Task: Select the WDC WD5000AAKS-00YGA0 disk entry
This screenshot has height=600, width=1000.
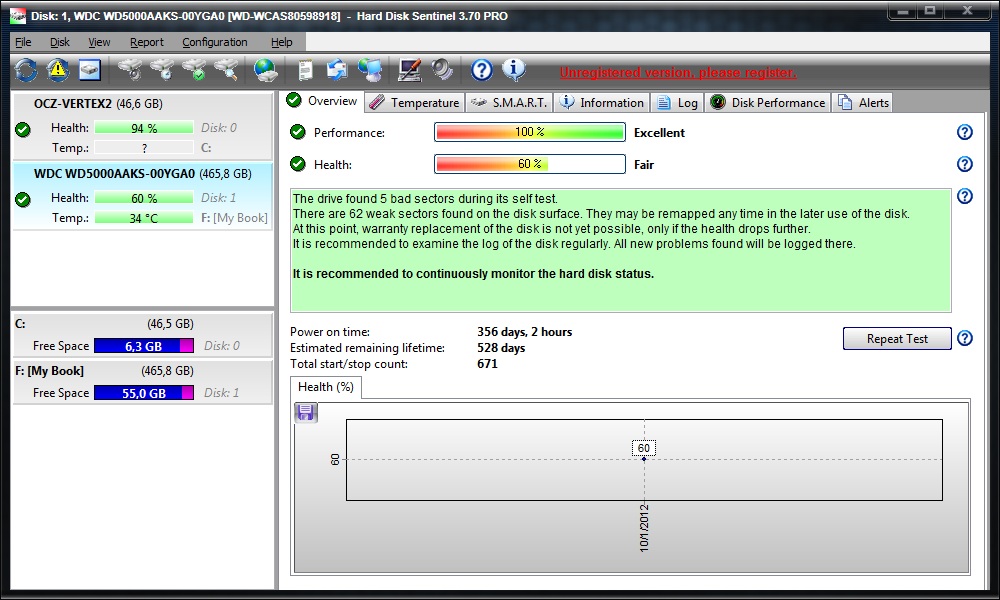Action: (x=142, y=196)
